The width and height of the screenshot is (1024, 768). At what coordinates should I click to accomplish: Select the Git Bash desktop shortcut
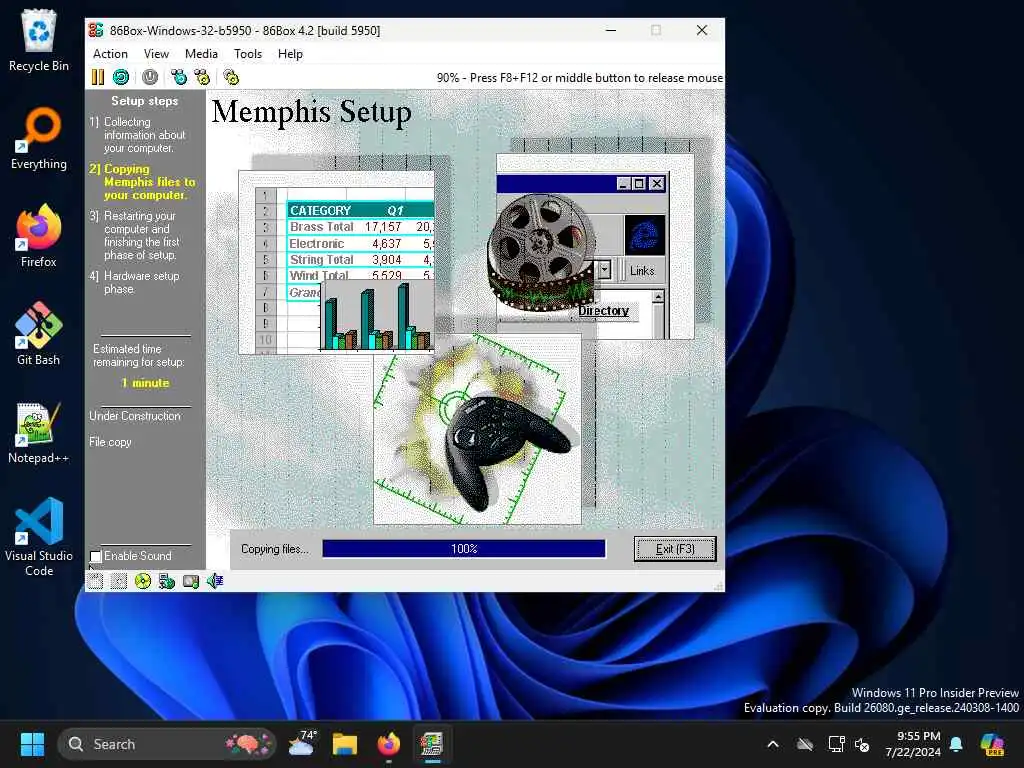pyautogui.click(x=39, y=334)
